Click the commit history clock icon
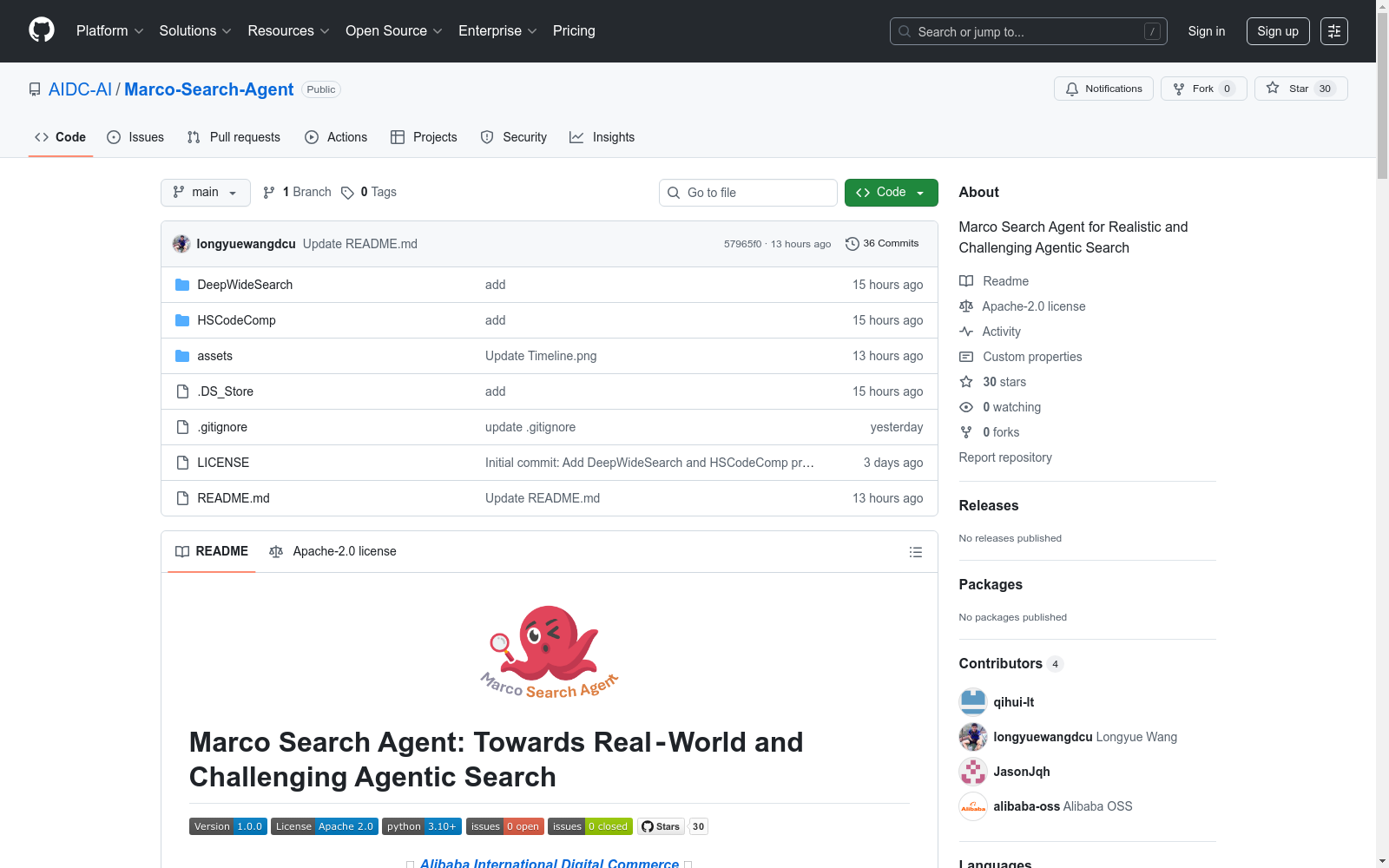Image resolution: width=1389 pixels, height=868 pixels. pos(852,244)
